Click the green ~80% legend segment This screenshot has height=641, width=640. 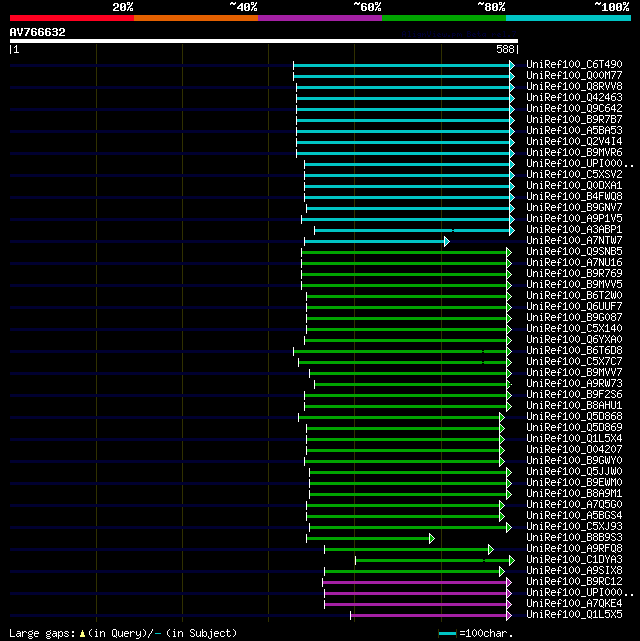(444, 18)
